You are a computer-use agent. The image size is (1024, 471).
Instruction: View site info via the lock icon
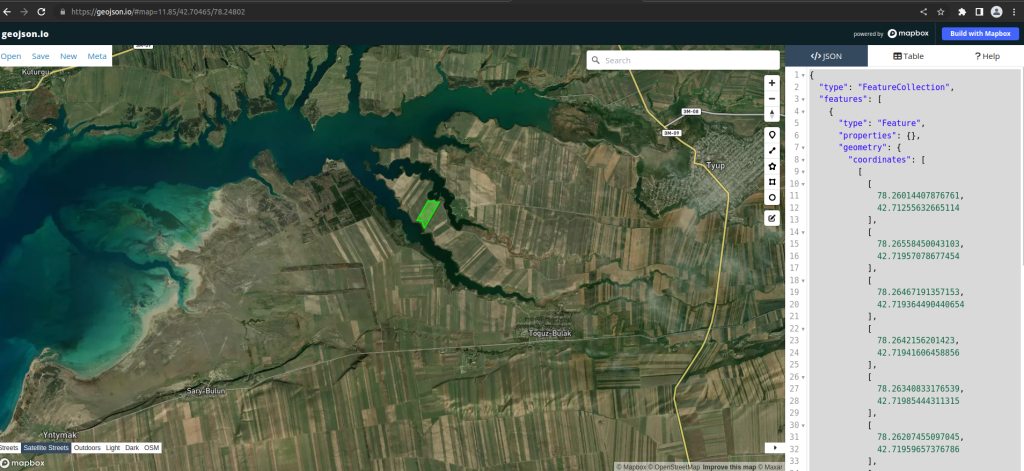coord(63,12)
